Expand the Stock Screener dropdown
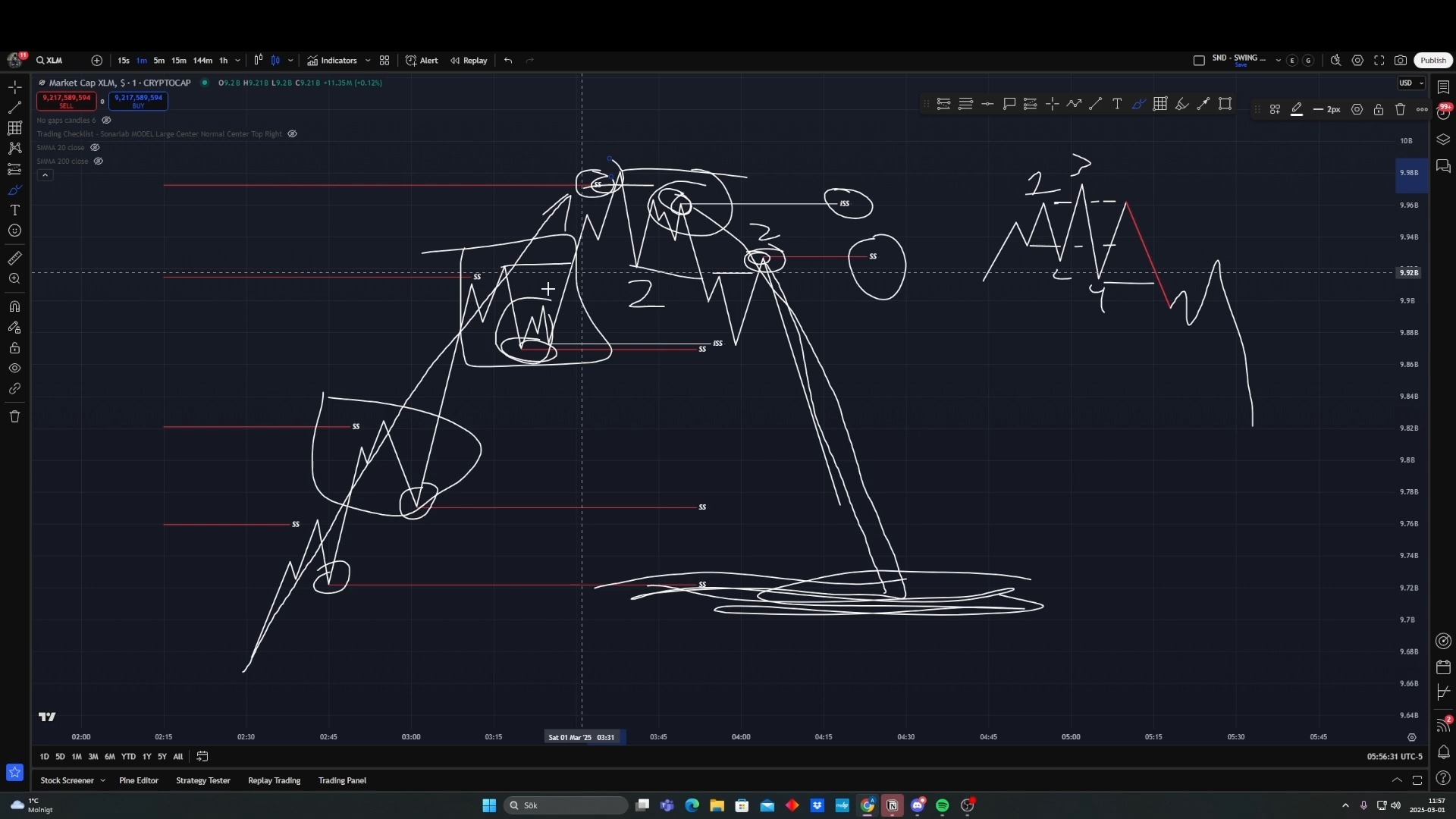This screenshot has height=819, width=1456. tap(102, 780)
